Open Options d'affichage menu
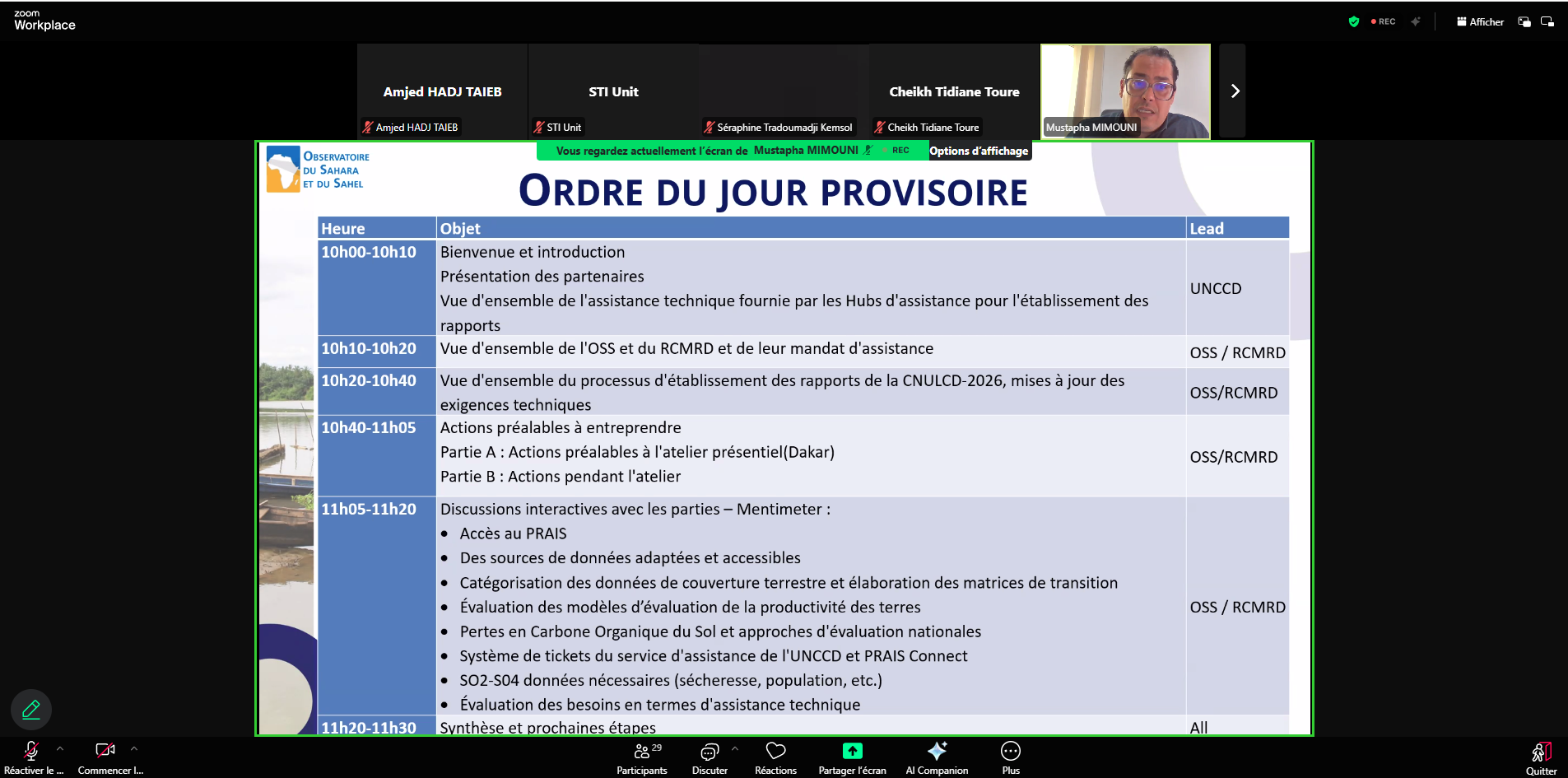 tap(979, 151)
